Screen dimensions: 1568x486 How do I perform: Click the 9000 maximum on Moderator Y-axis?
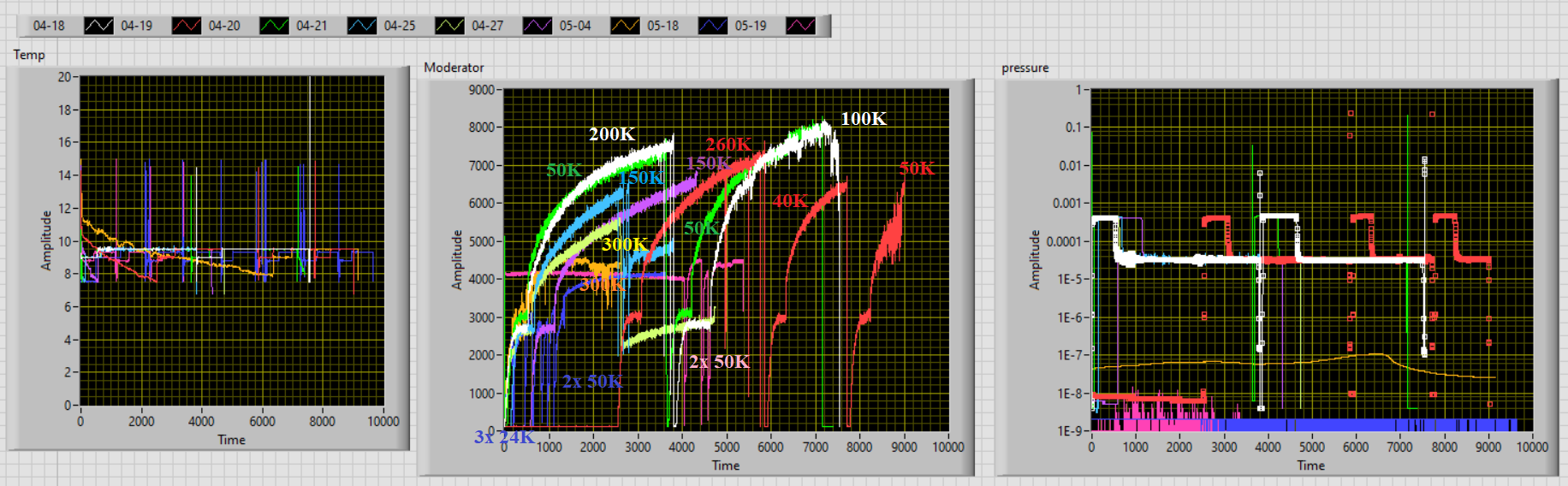pyautogui.click(x=481, y=90)
